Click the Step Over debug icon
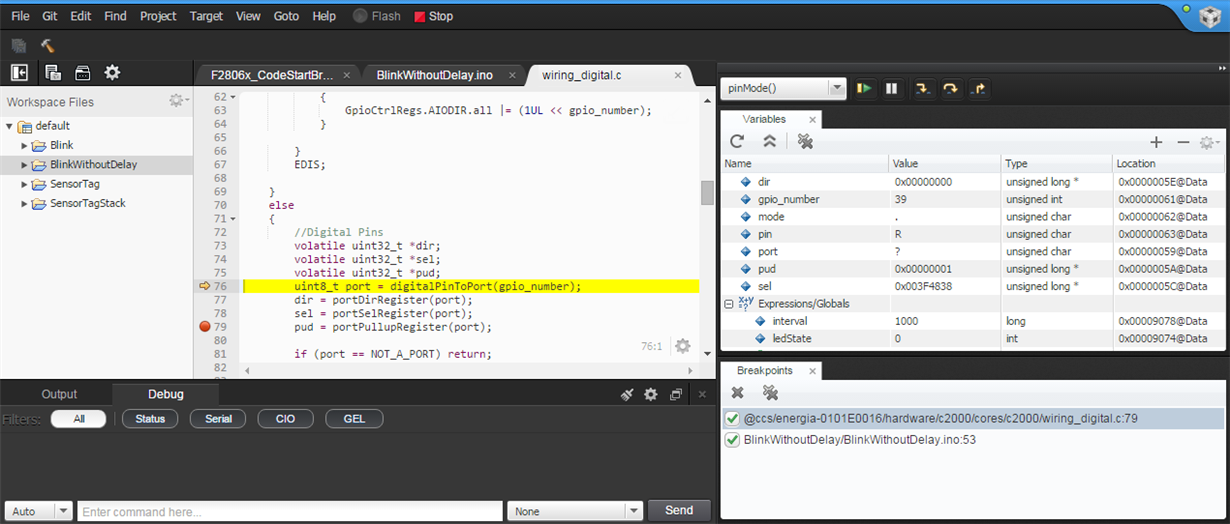 click(950, 88)
